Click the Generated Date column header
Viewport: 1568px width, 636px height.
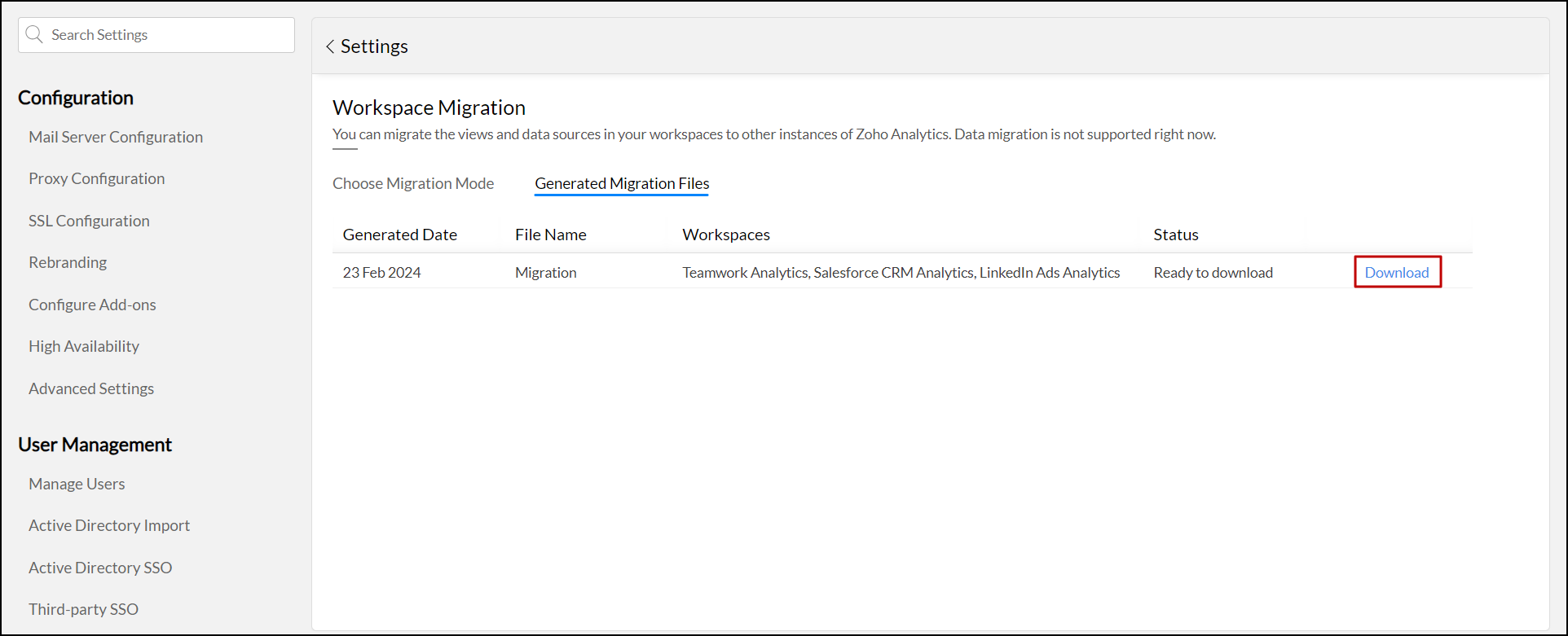[x=399, y=235]
